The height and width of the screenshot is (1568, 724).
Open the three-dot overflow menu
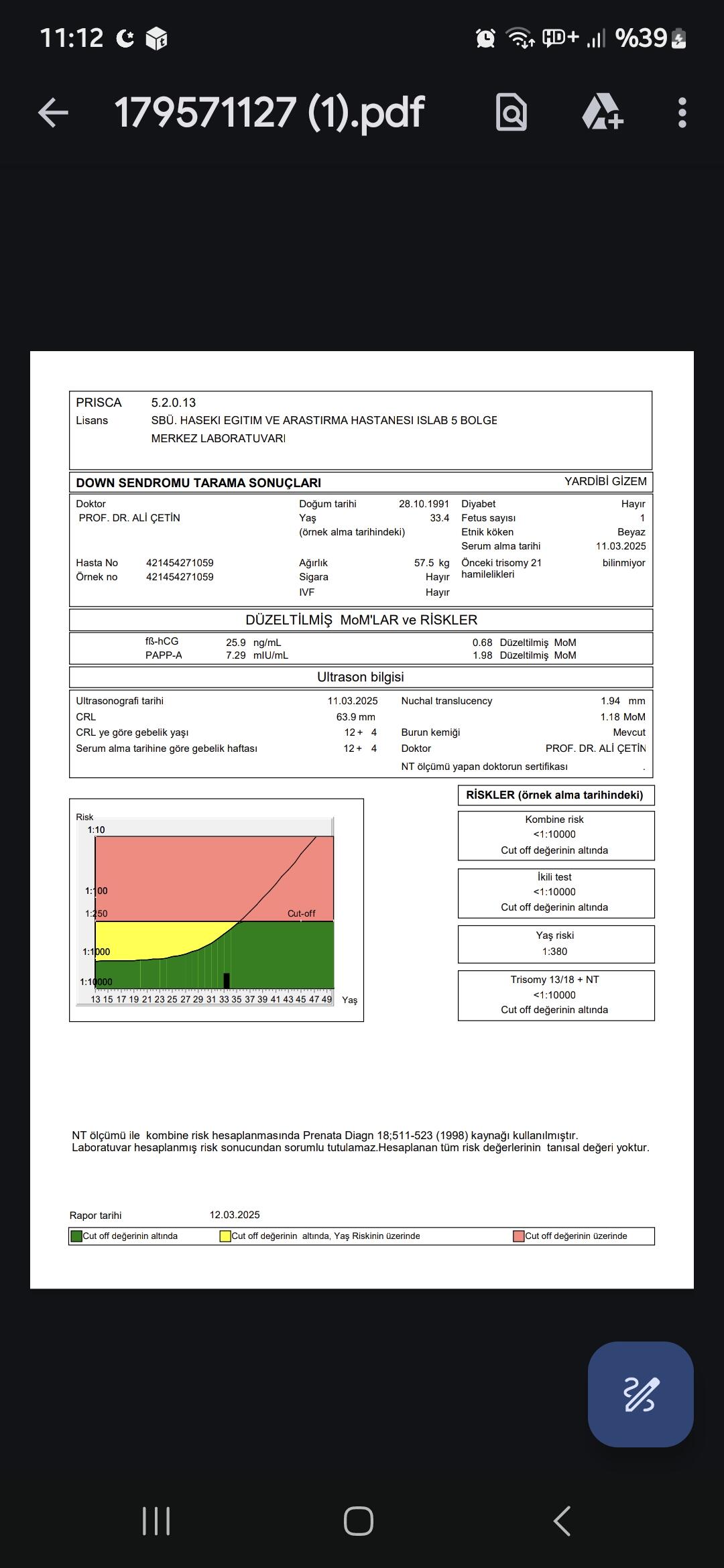pyautogui.click(x=682, y=112)
